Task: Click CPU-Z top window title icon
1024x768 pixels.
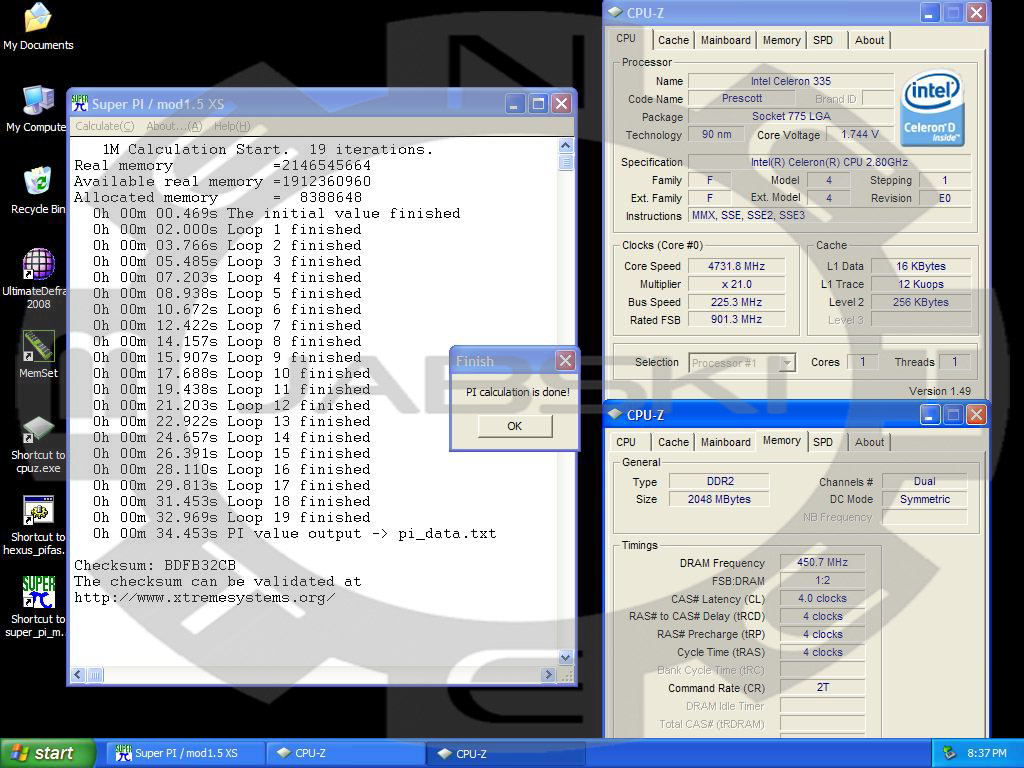Action: click(615, 12)
